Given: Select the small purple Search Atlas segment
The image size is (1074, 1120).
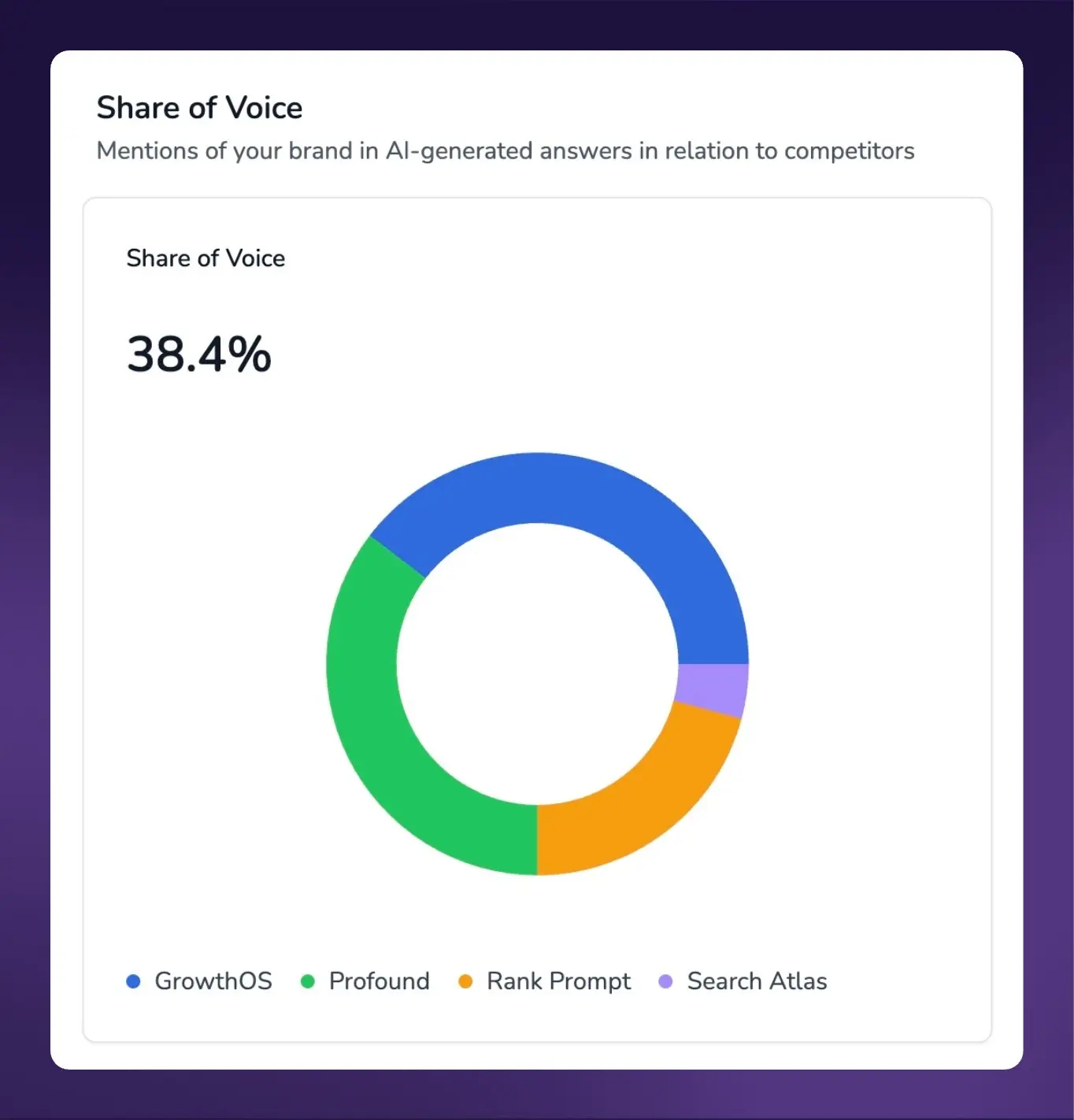Looking at the screenshot, I should tap(712, 688).
